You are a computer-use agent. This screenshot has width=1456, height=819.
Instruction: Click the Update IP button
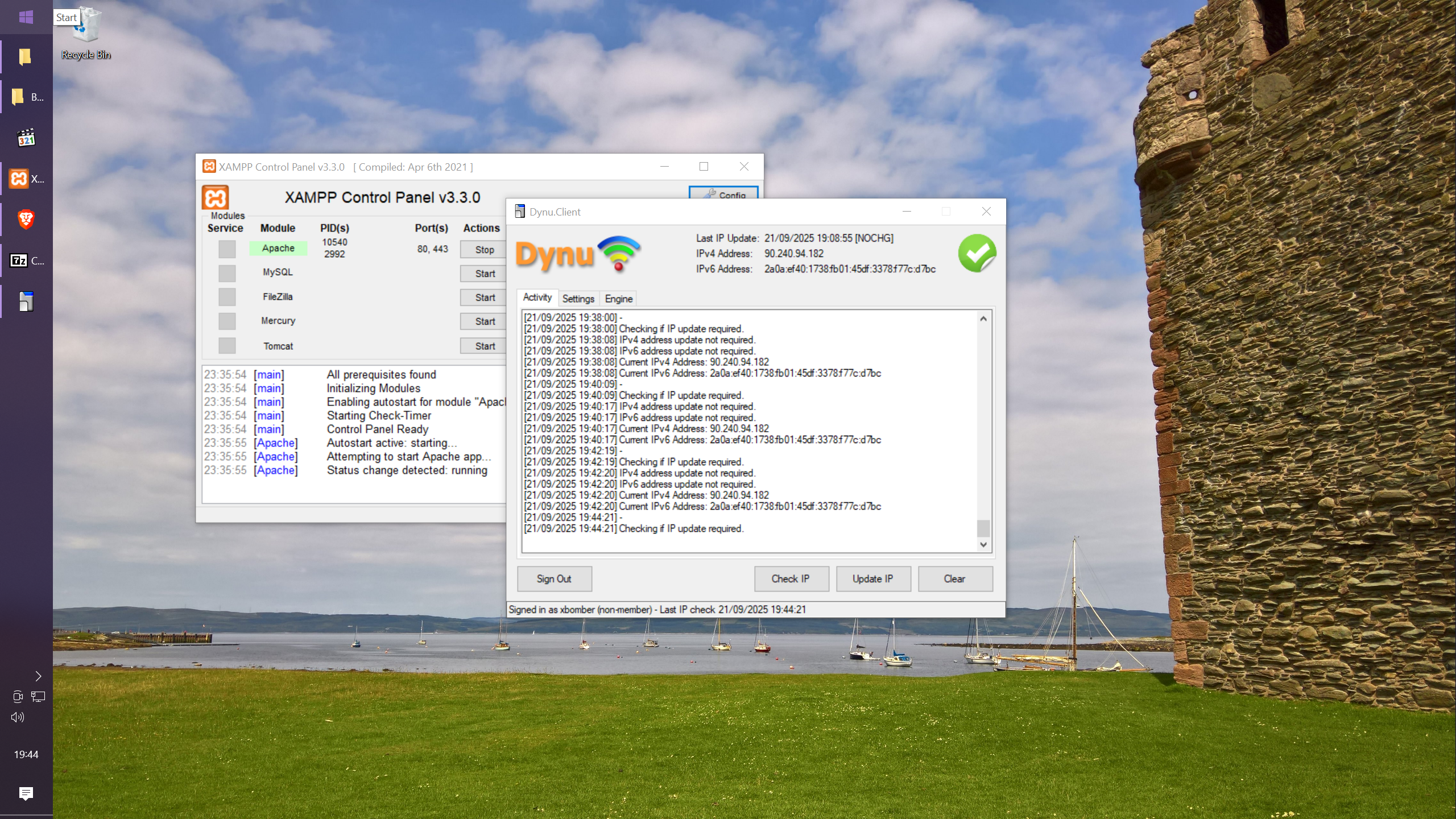(873, 579)
